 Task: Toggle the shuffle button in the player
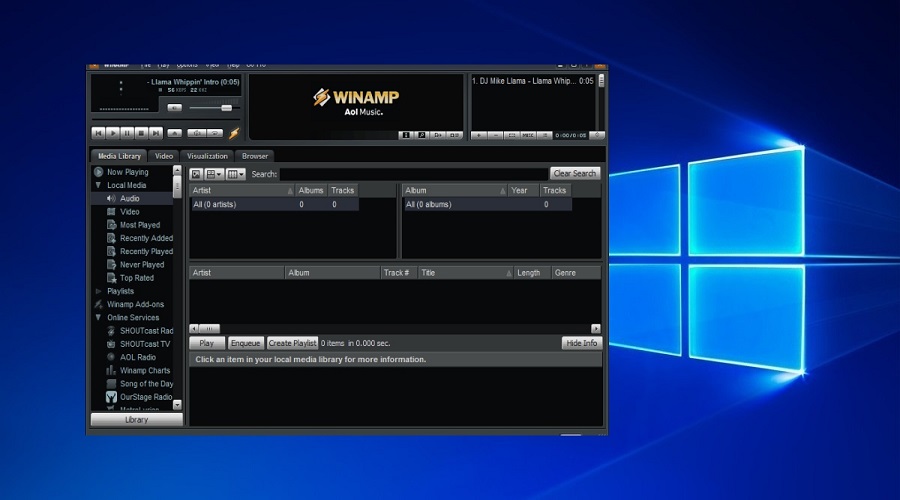pyautogui.click(x=196, y=133)
